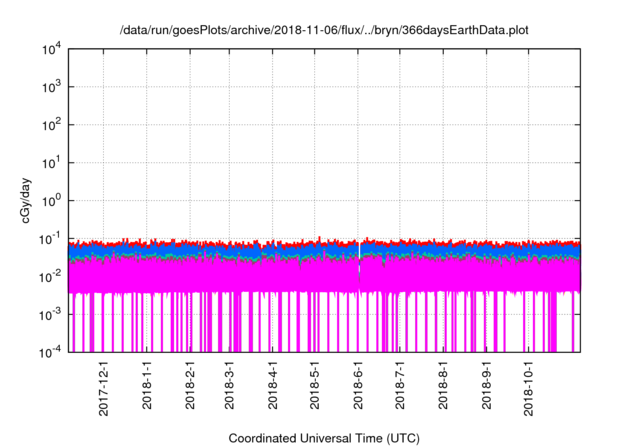
Task: Click the 2018-9-1 date label
Action: pyautogui.click(x=487, y=385)
